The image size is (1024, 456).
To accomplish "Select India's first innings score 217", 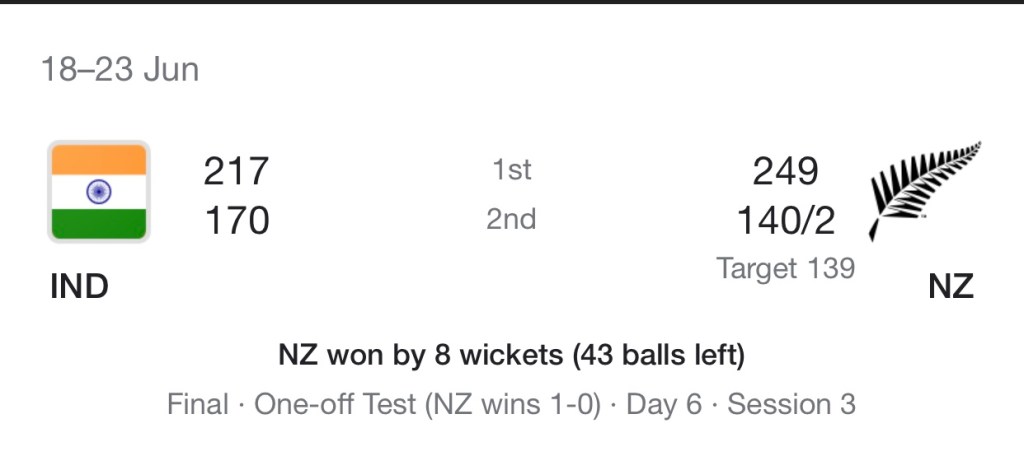I will tap(236, 172).
